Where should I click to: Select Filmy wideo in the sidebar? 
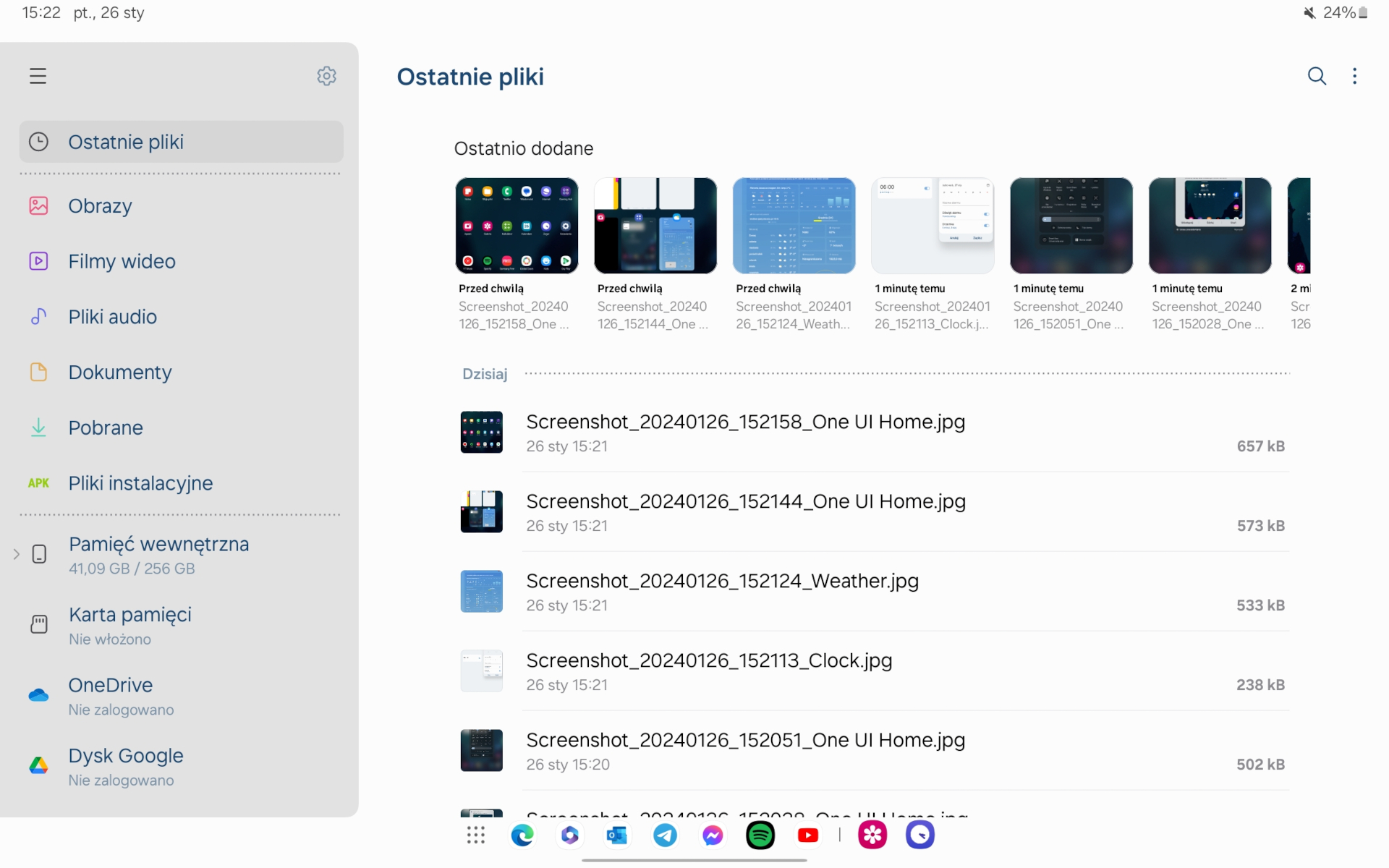122,261
